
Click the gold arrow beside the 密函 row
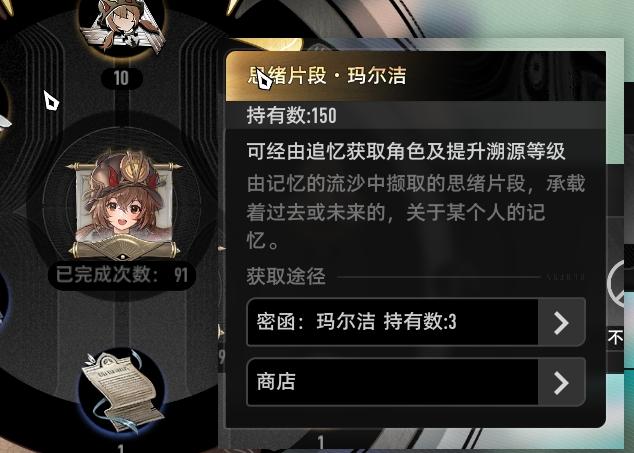click(x=221, y=332)
